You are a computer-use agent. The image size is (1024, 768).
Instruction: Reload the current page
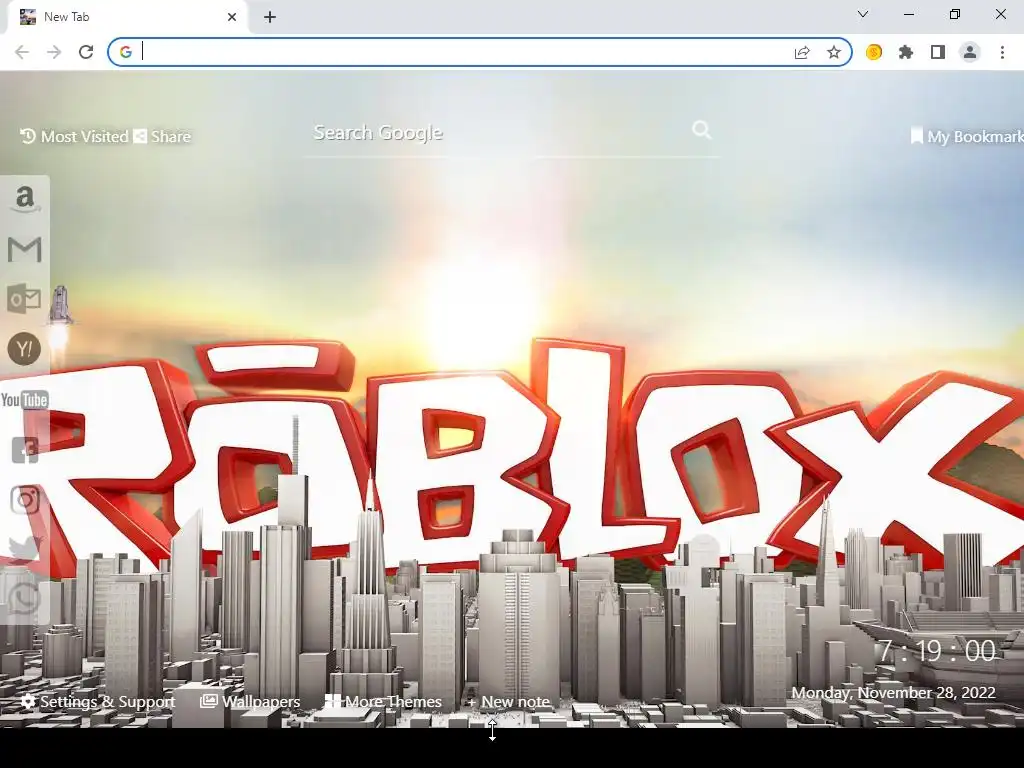tap(86, 52)
